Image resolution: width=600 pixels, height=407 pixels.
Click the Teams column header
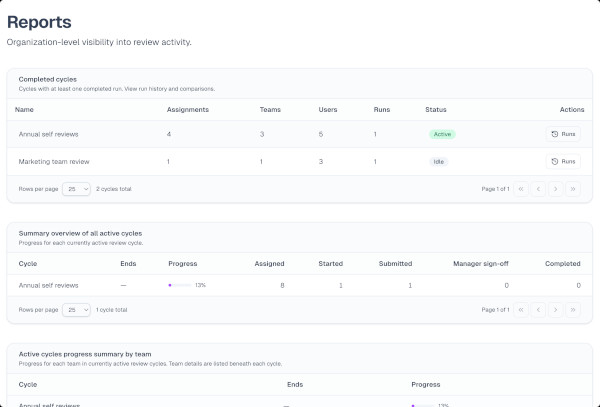pyautogui.click(x=270, y=109)
